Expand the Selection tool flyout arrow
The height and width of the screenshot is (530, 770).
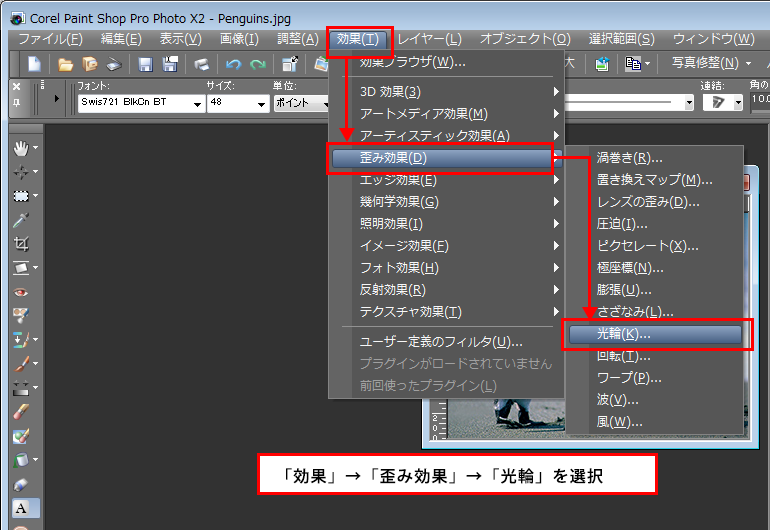point(35,196)
